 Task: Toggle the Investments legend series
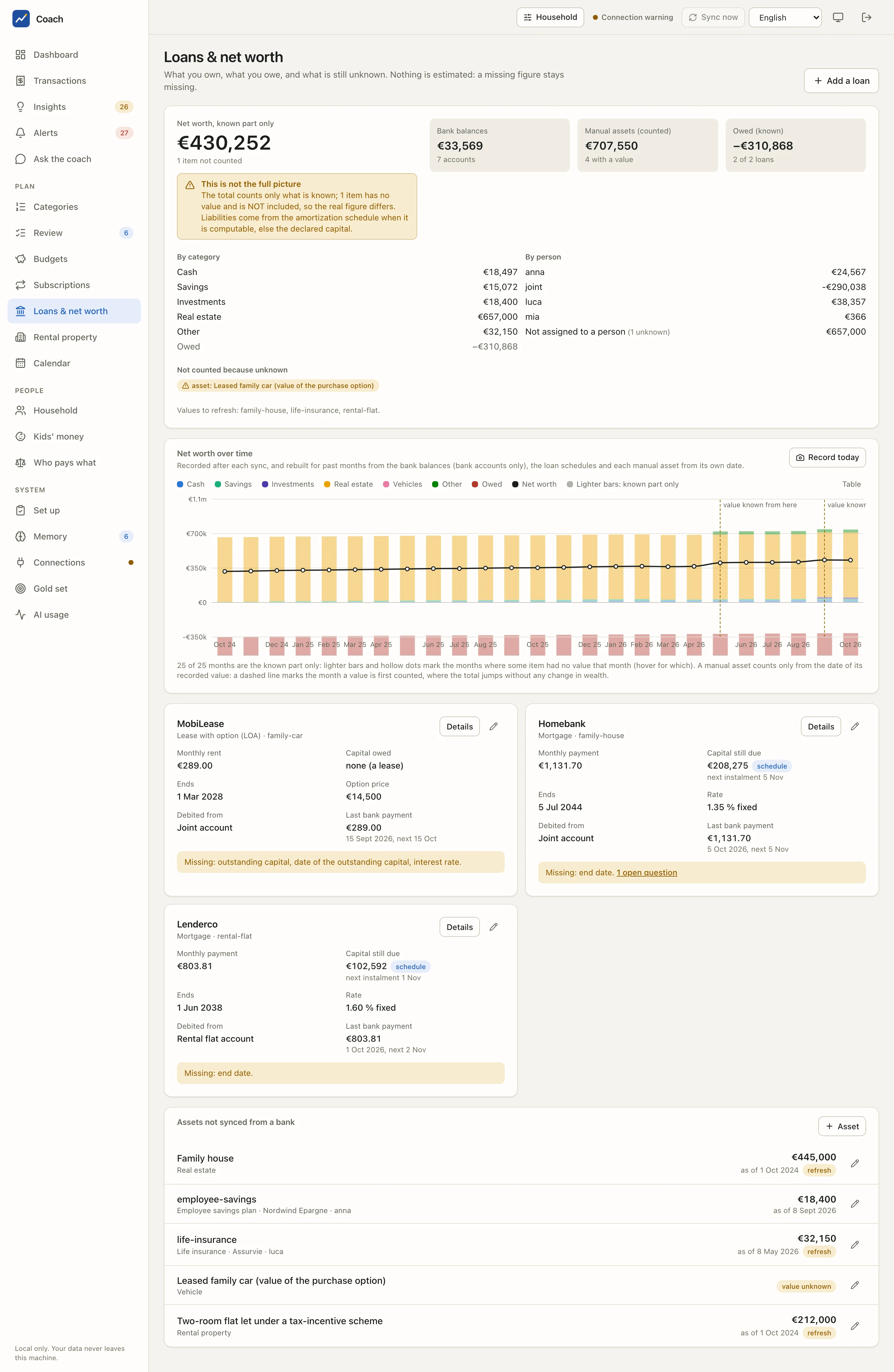pyautogui.click(x=288, y=484)
